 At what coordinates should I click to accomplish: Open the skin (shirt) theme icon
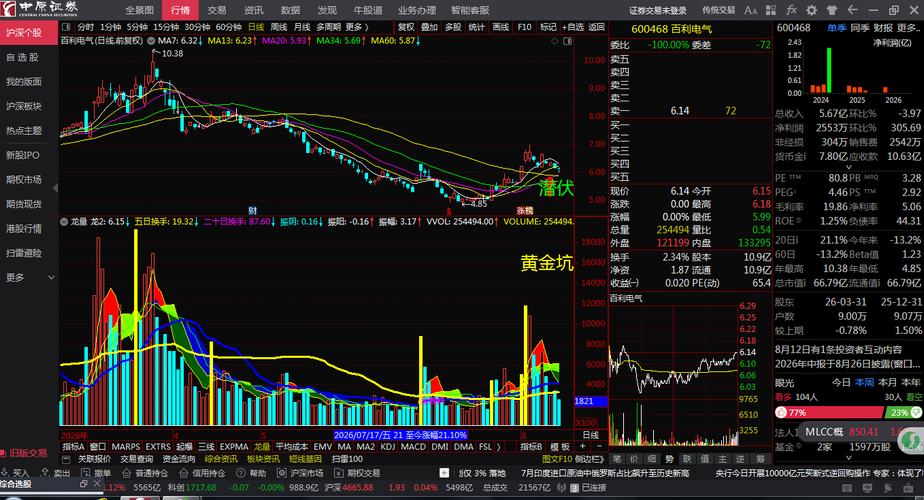pyautogui.click(x=832, y=10)
